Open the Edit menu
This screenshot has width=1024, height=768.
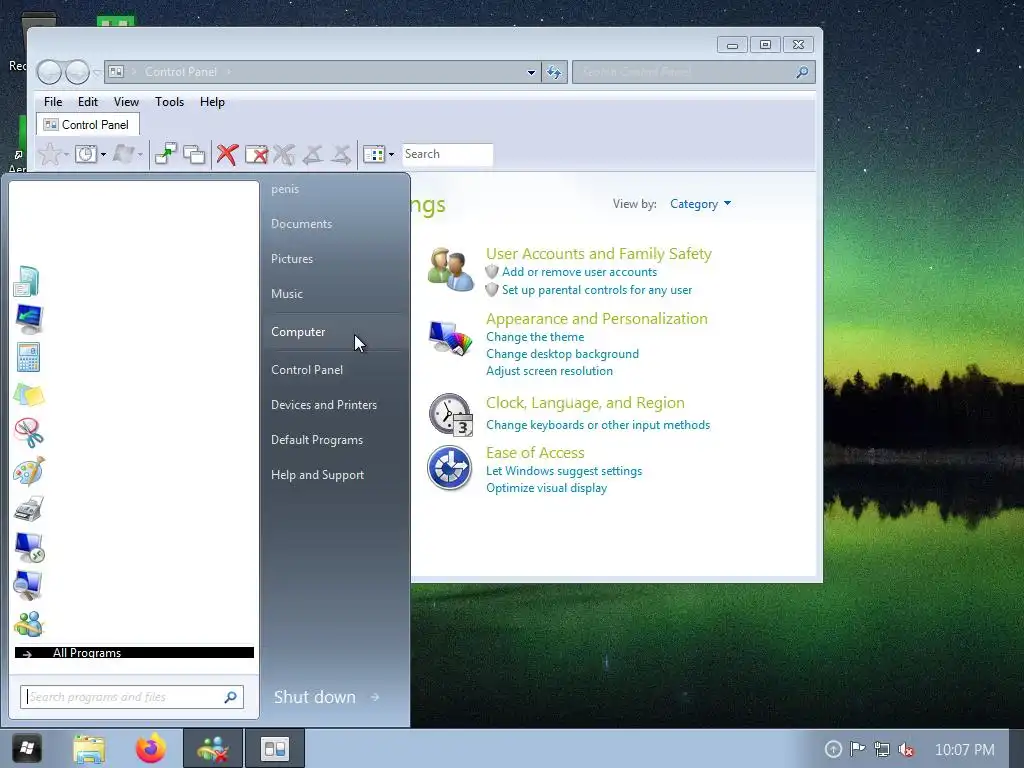[88, 102]
